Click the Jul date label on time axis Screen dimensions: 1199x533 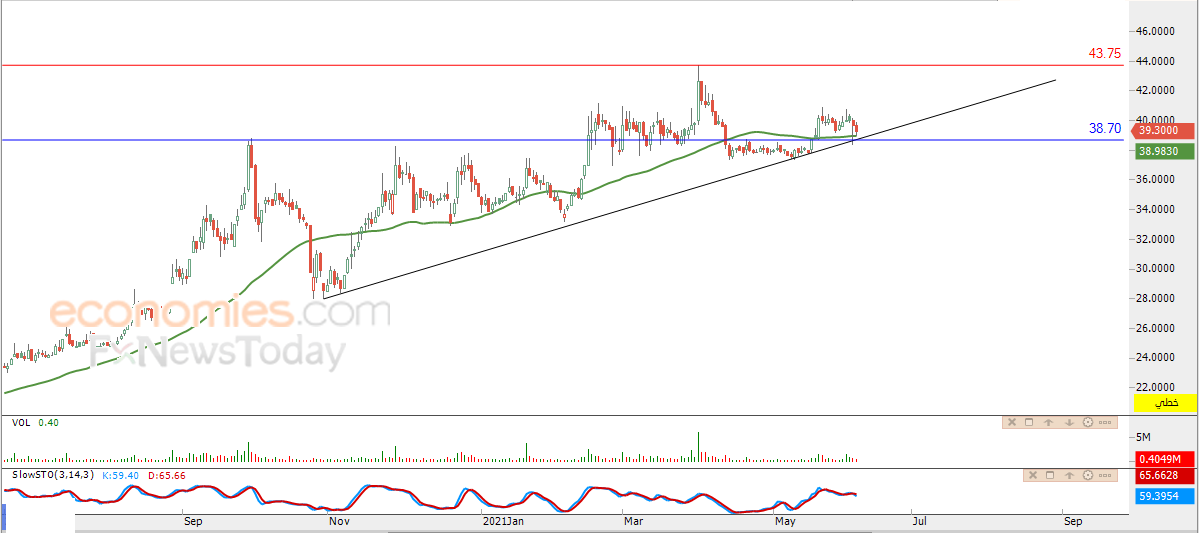point(919,522)
